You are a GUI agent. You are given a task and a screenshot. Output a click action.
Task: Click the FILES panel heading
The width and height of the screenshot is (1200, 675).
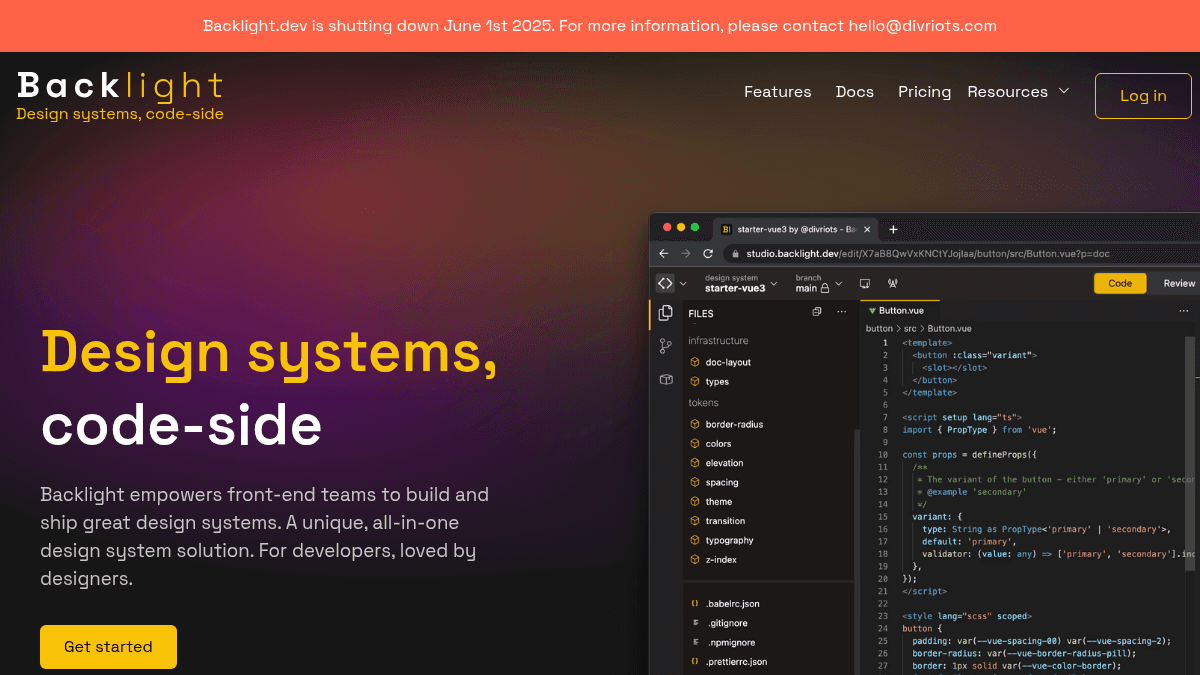tap(701, 313)
